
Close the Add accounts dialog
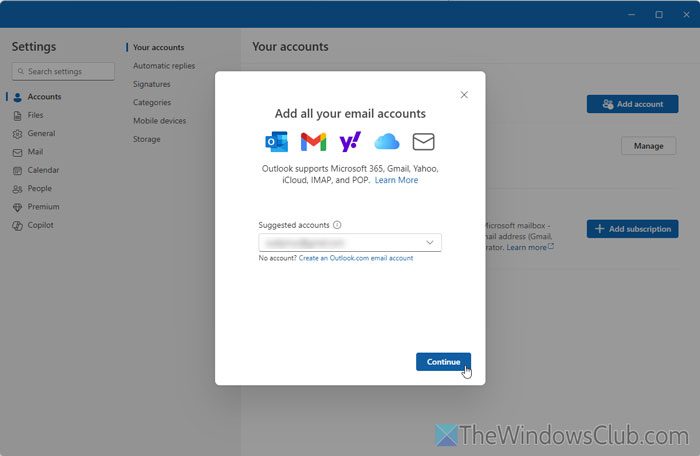[464, 95]
